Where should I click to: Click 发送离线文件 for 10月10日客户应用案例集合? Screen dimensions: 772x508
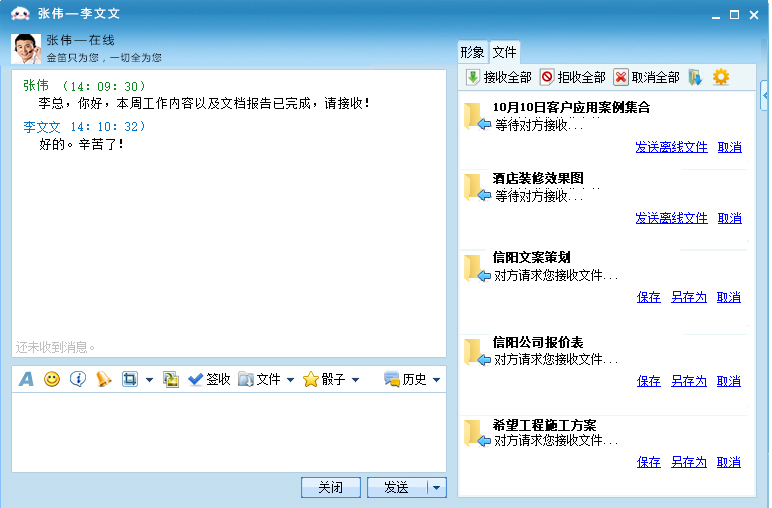[x=671, y=147]
